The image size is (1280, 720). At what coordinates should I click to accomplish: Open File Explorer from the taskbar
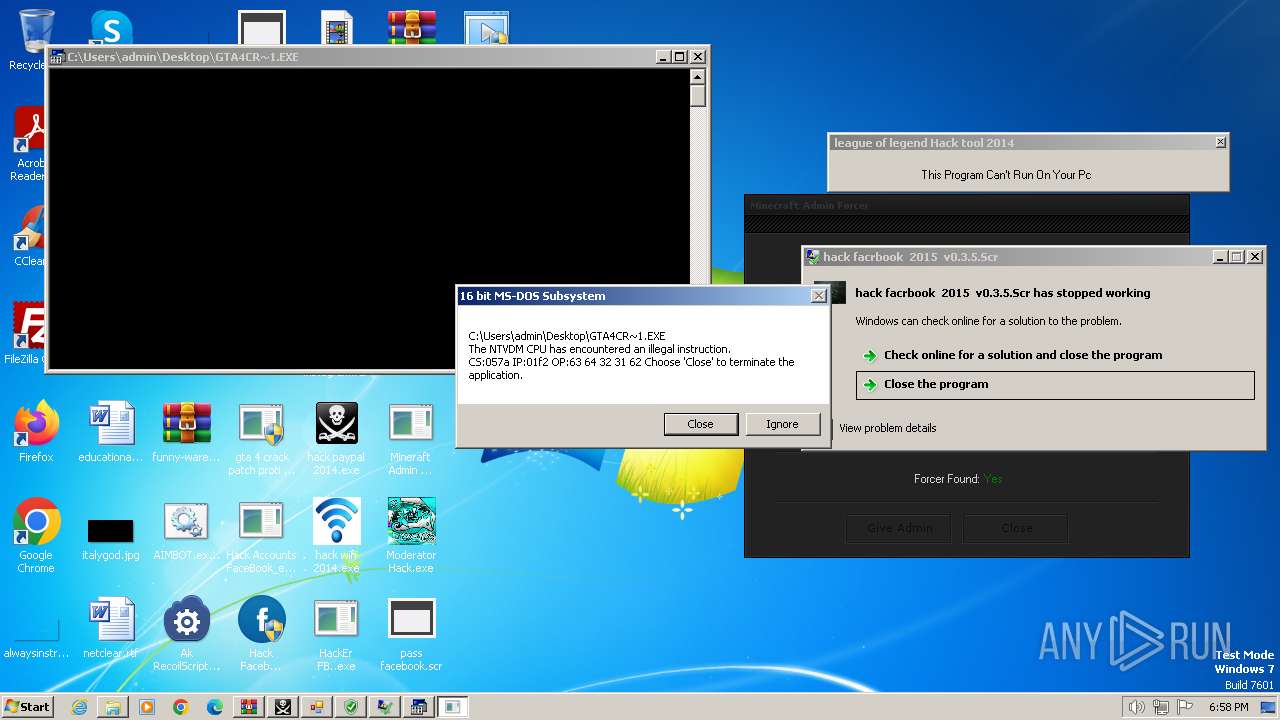click(x=113, y=707)
